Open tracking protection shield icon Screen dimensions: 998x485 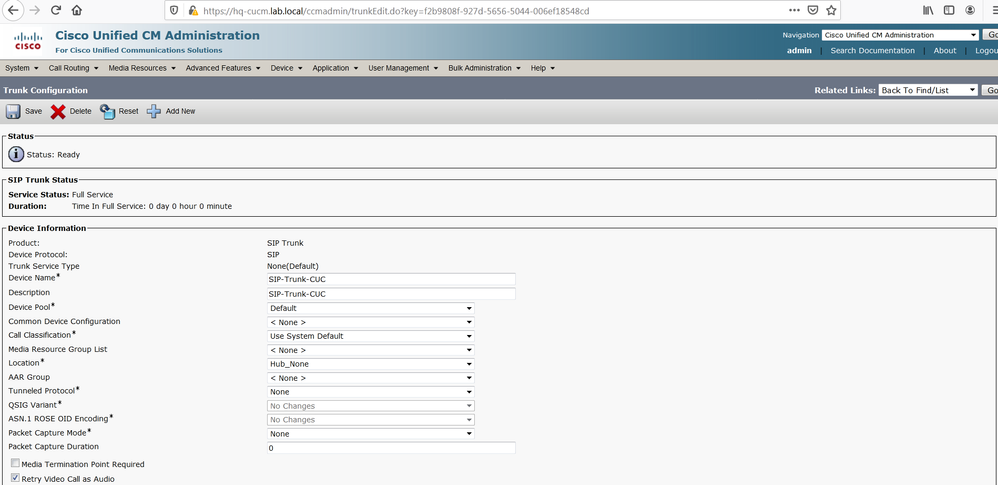click(x=176, y=10)
